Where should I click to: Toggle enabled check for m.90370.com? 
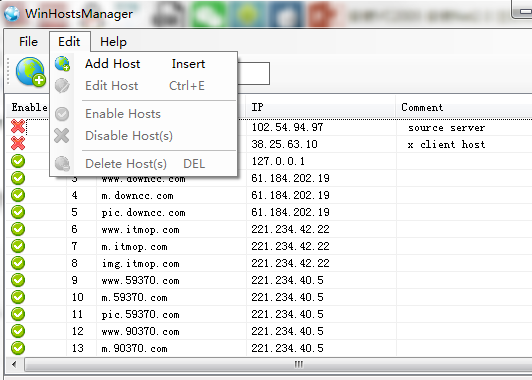(18, 348)
